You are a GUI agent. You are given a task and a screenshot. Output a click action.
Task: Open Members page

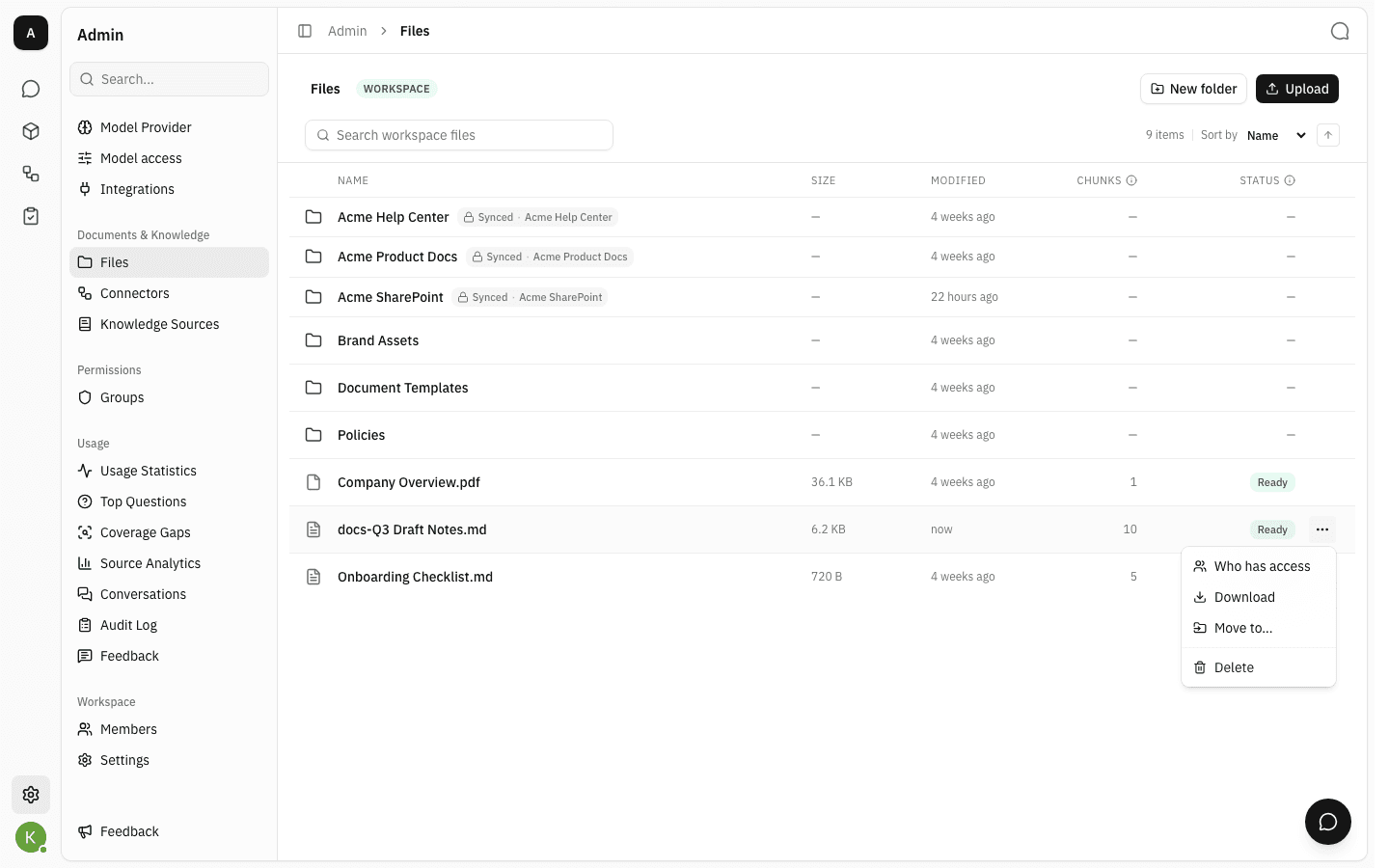pyautogui.click(x=169, y=729)
